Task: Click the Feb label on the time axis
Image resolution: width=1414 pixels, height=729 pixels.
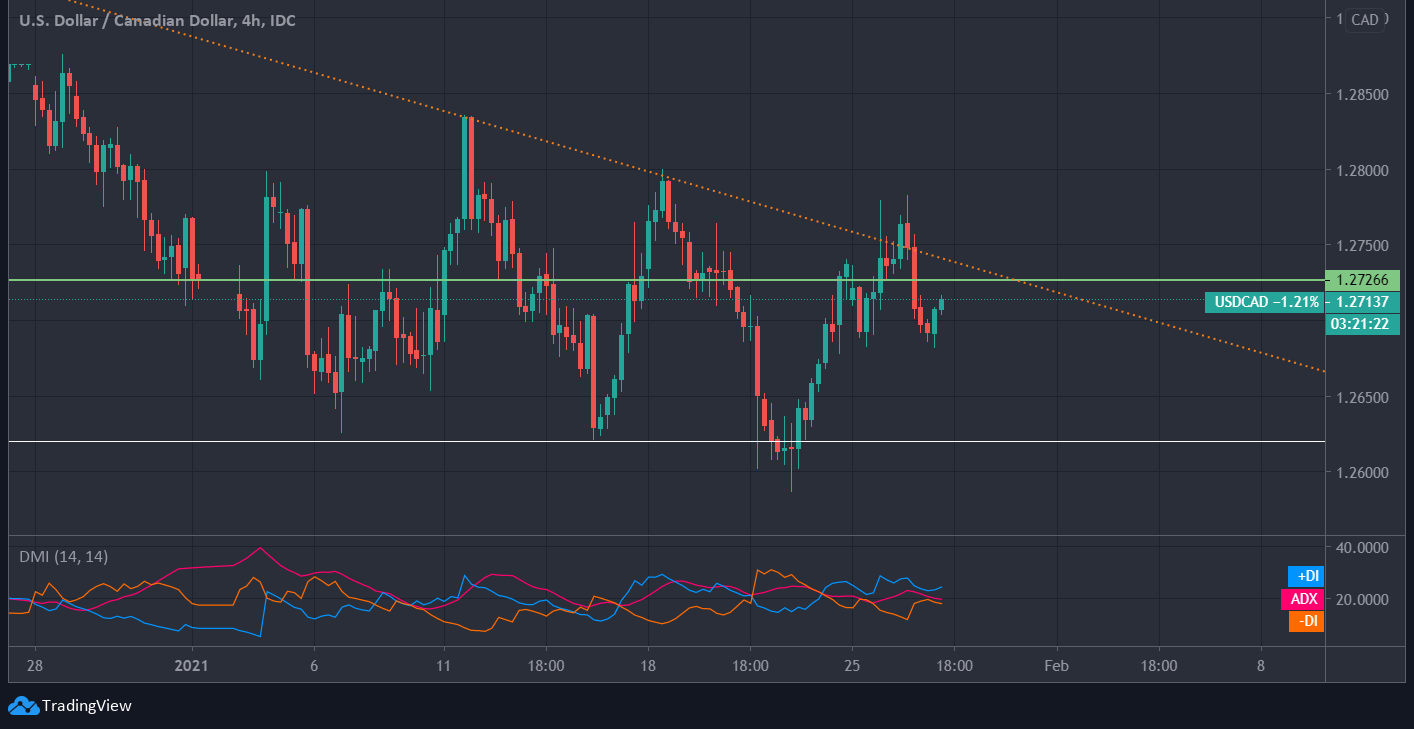Action: pos(1056,665)
